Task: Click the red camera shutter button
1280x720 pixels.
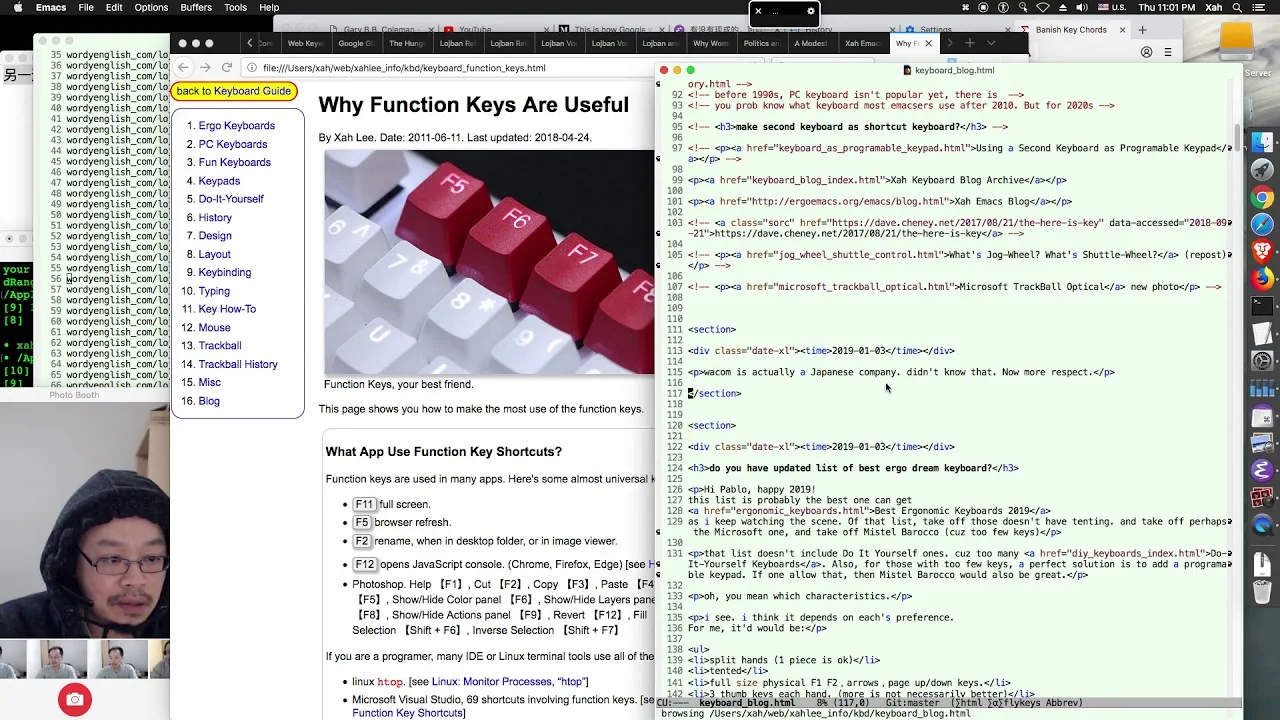Action: (x=75, y=700)
